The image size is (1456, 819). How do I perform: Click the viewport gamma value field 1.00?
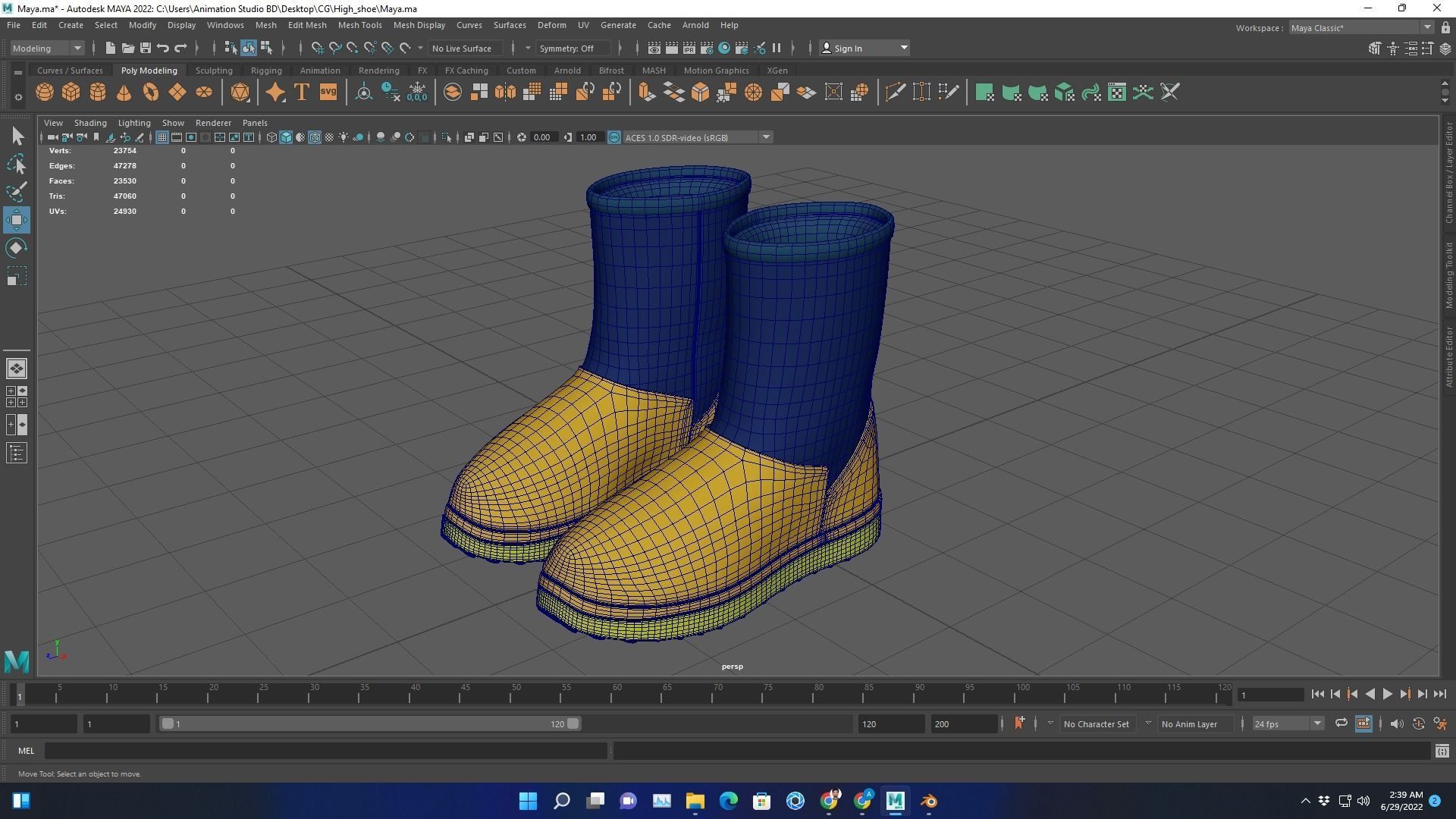589,137
